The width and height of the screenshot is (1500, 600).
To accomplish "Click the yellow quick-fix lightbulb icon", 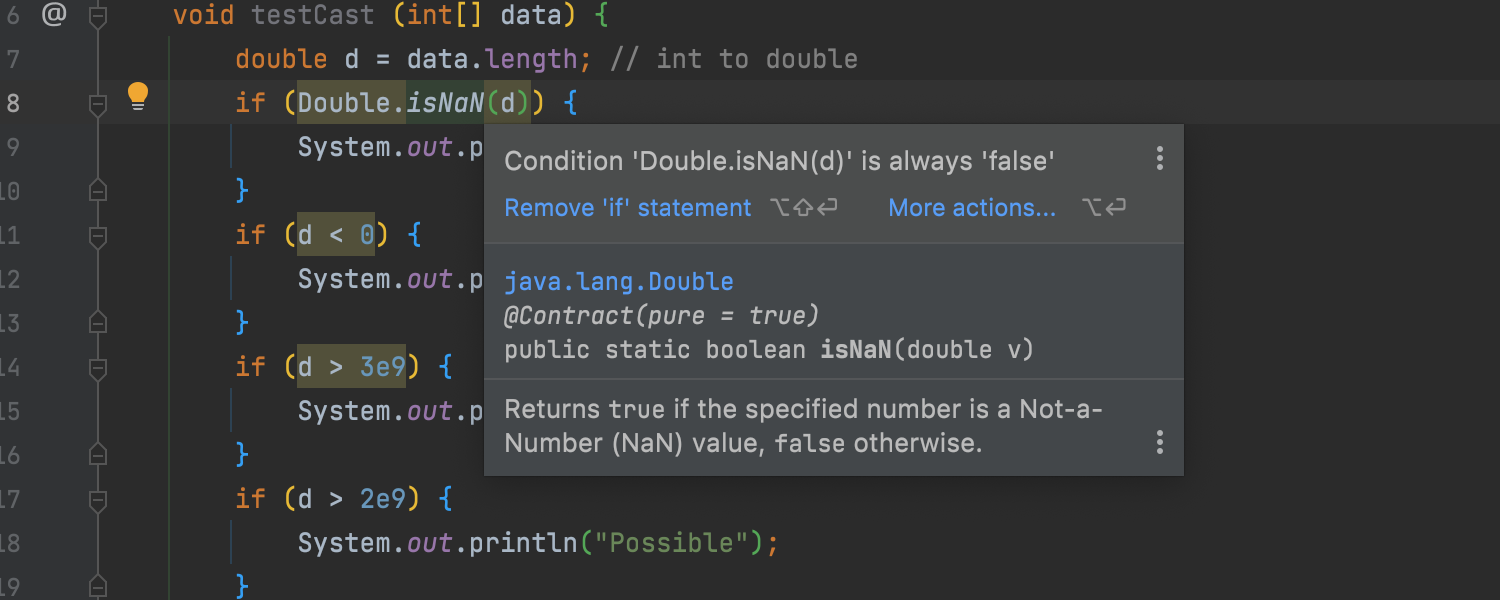I will click(x=138, y=96).
